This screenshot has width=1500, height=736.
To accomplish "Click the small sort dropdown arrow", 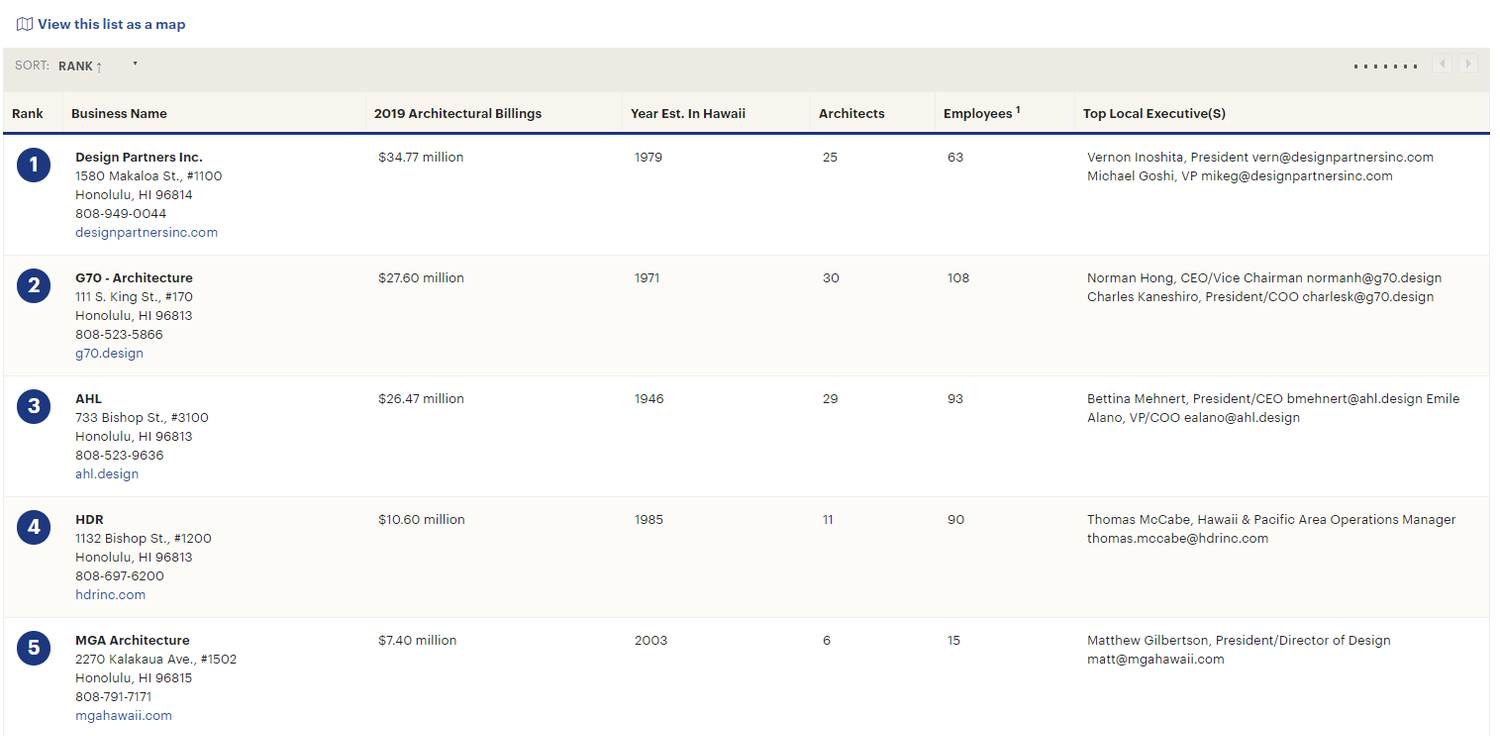I will (134, 64).
